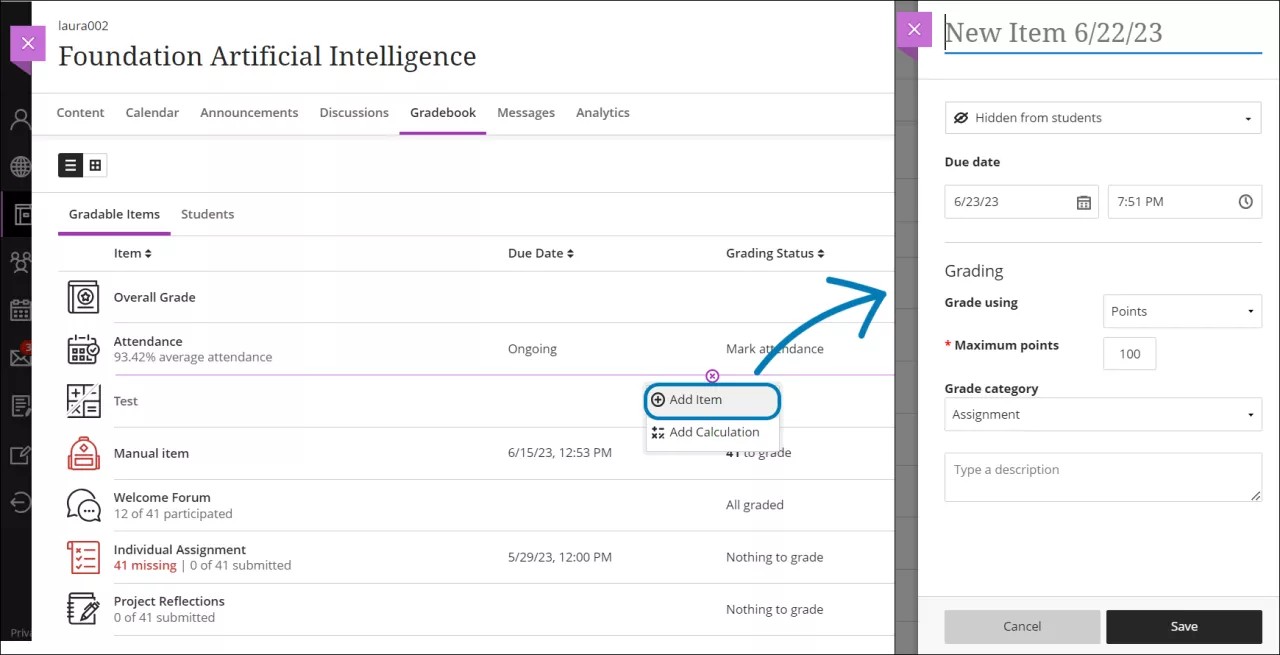Open Grades from the sidebar document icon
The height and width of the screenshot is (655, 1280).
[x=20, y=405]
